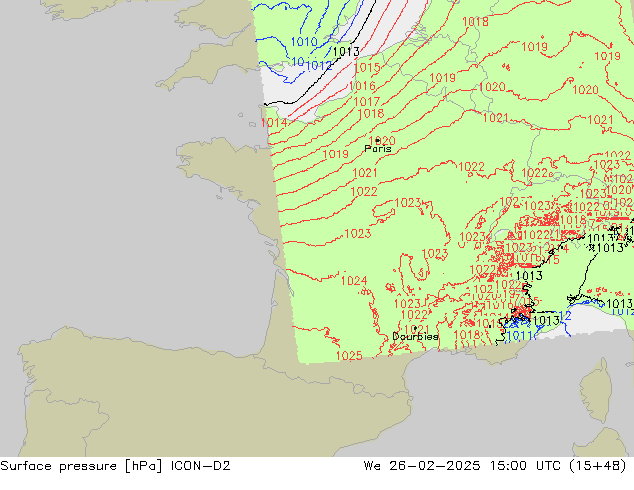
Task: Select the blue 1011 isobar label
Action: (520, 336)
